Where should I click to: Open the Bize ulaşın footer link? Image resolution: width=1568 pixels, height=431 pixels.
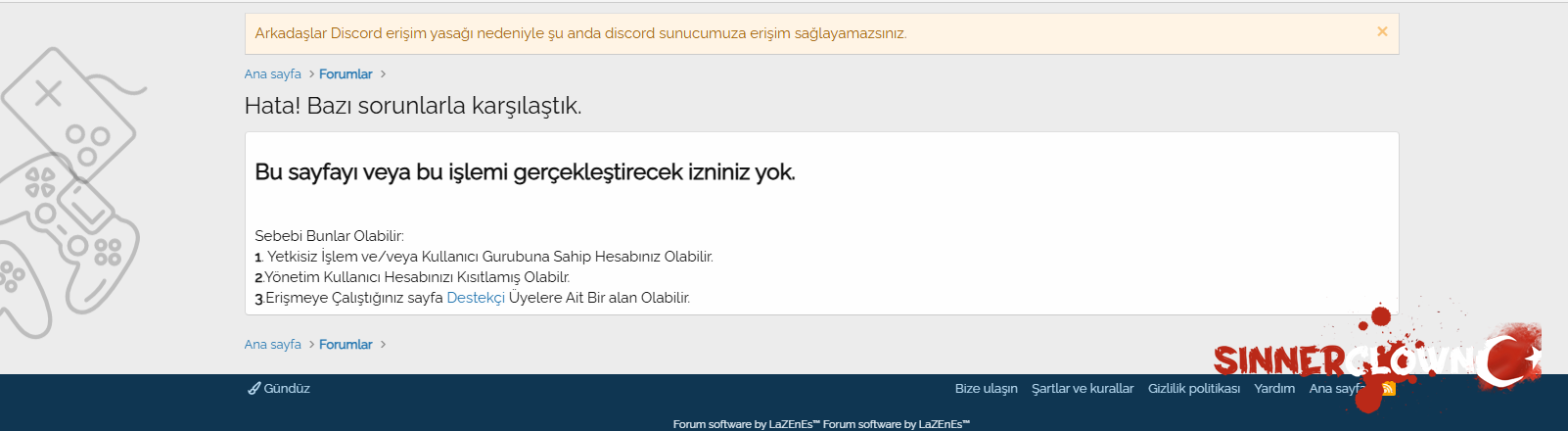(986, 389)
